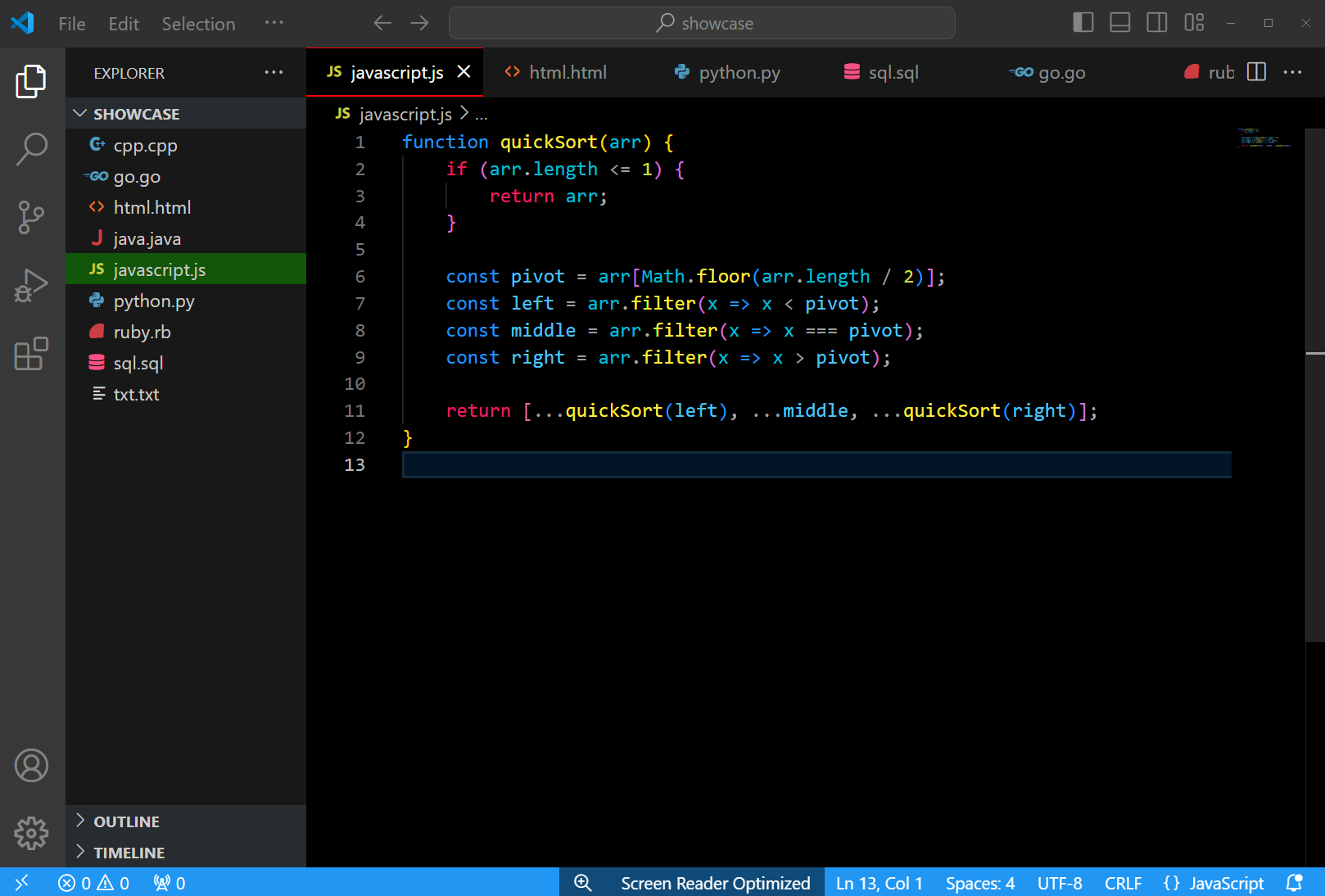The image size is (1325, 896).
Task: Click the zoom magnifier in status bar
Action: (x=582, y=883)
